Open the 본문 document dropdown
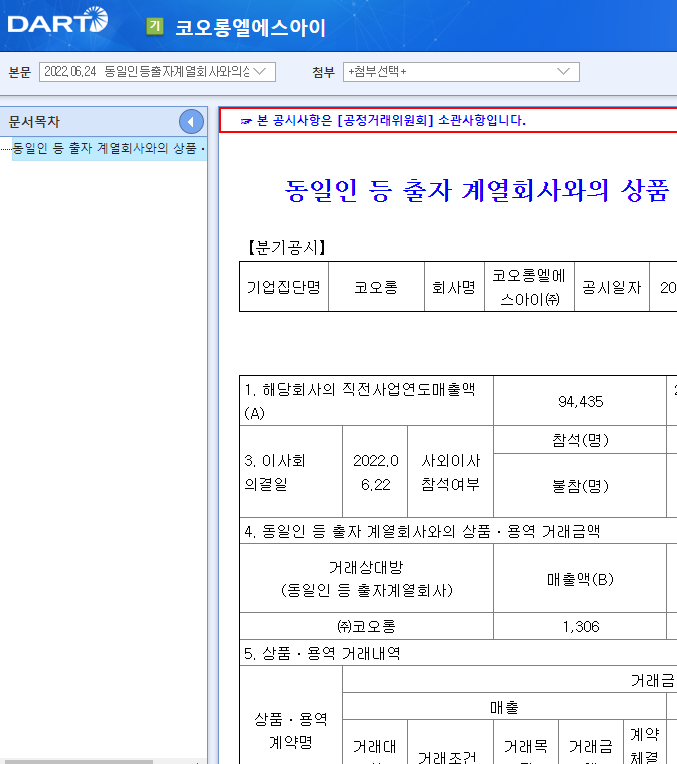The image size is (677, 764). [157, 72]
